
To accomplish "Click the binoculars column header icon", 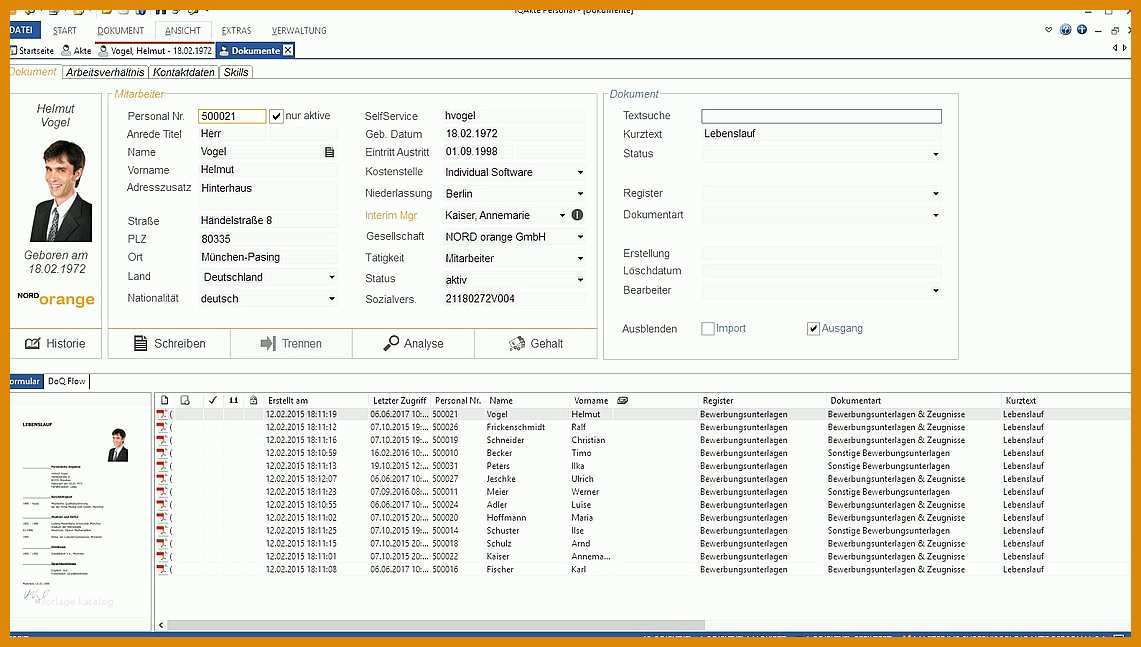I will tap(234, 400).
